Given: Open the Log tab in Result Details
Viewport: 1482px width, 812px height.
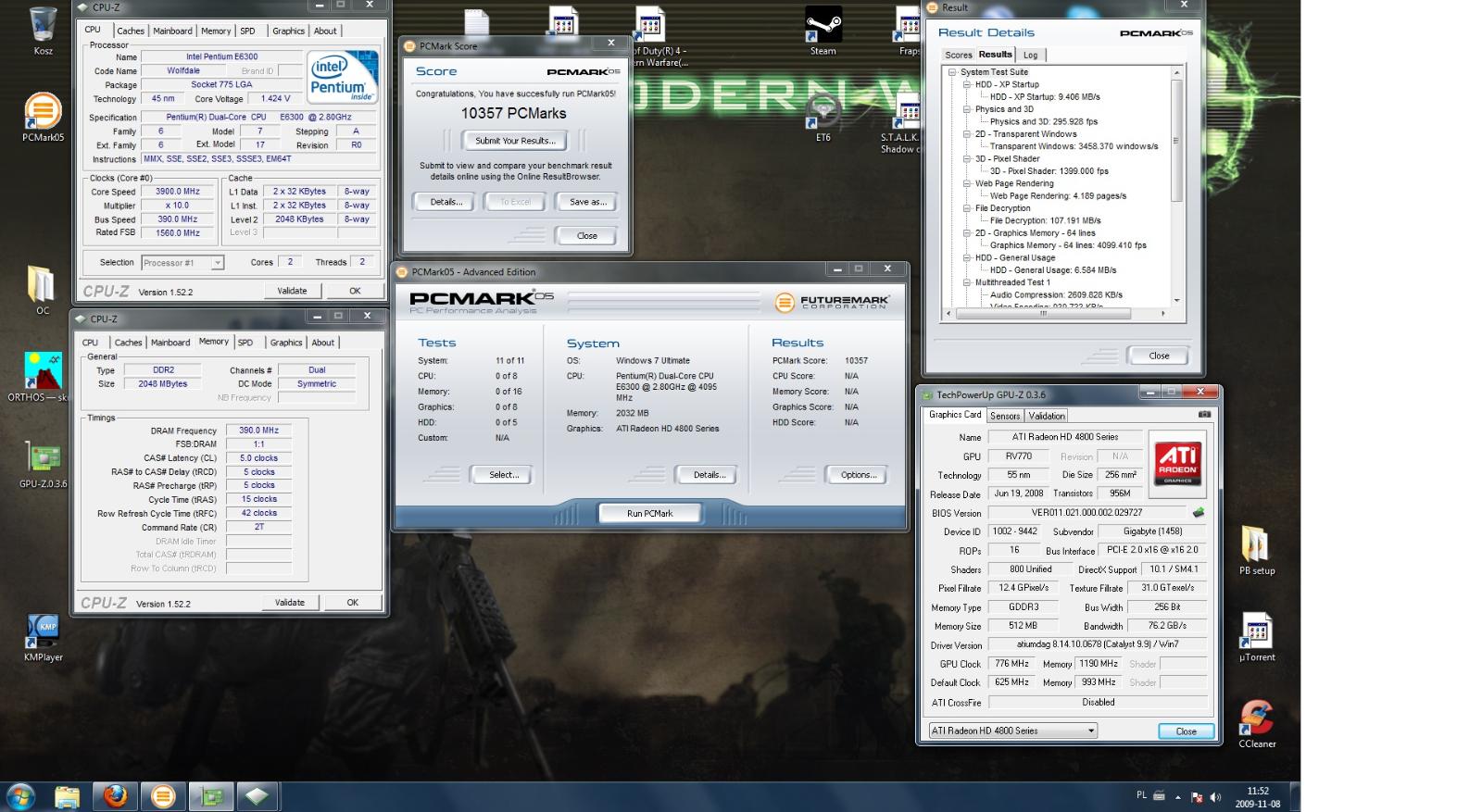Looking at the screenshot, I should [1030, 56].
